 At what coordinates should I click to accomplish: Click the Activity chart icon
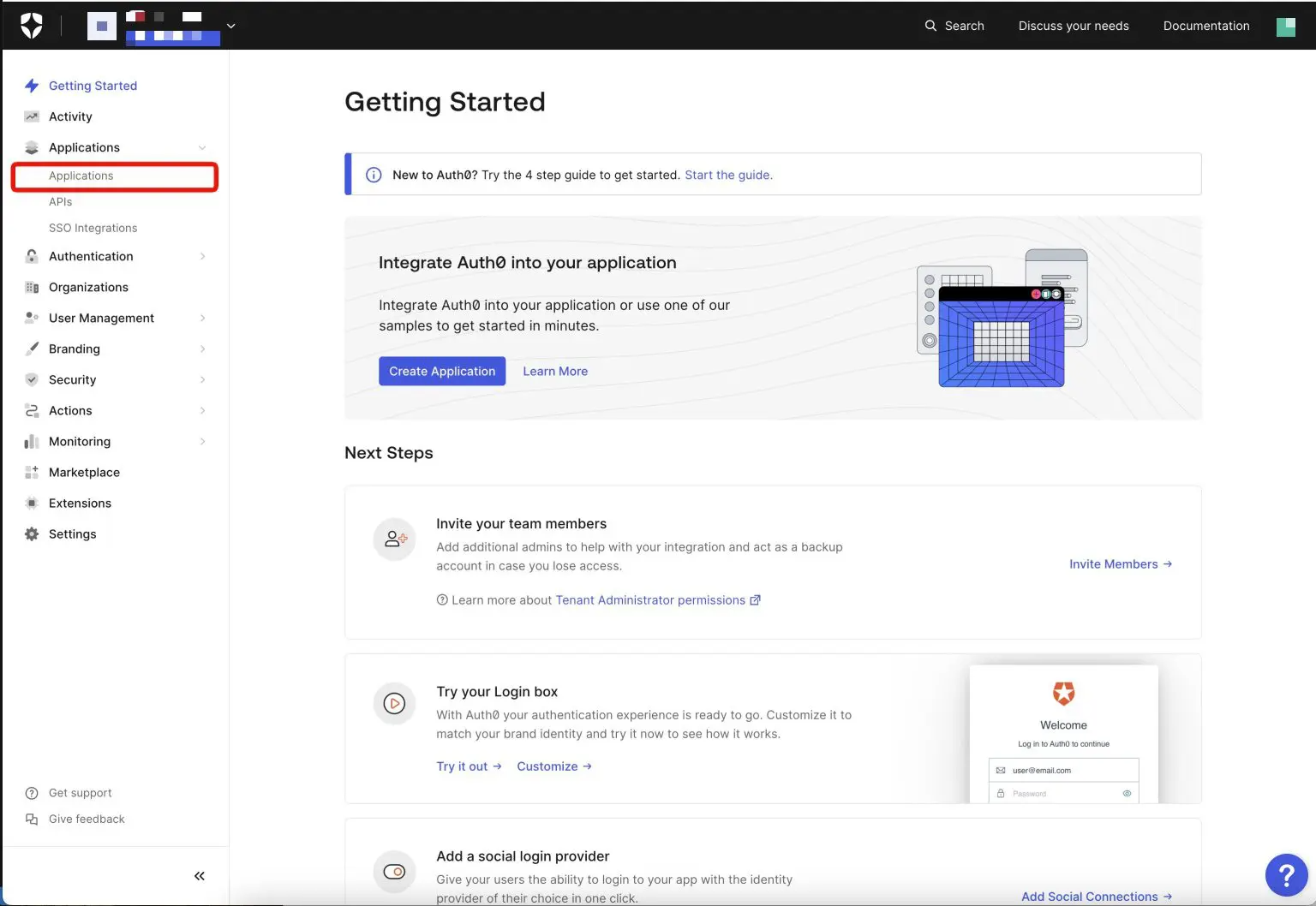click(32, 116)
